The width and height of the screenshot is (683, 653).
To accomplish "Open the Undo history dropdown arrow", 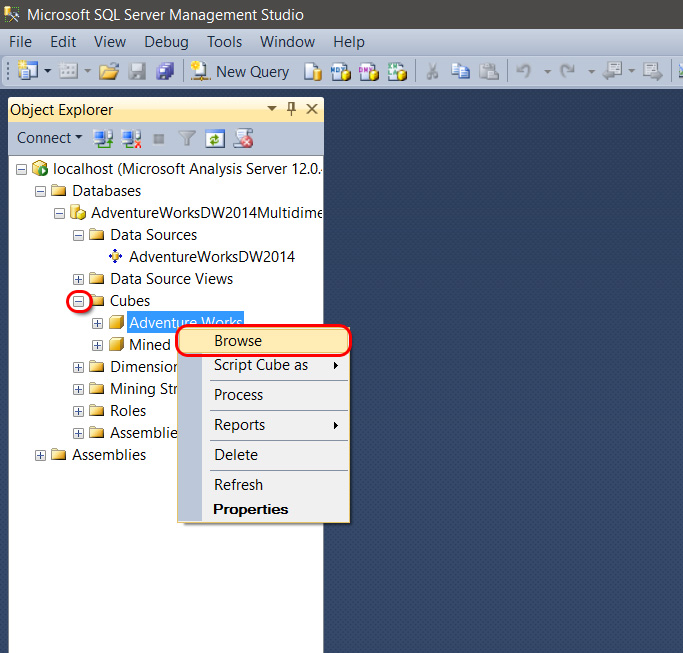I will pyautogui.click(x=547, y=71).
